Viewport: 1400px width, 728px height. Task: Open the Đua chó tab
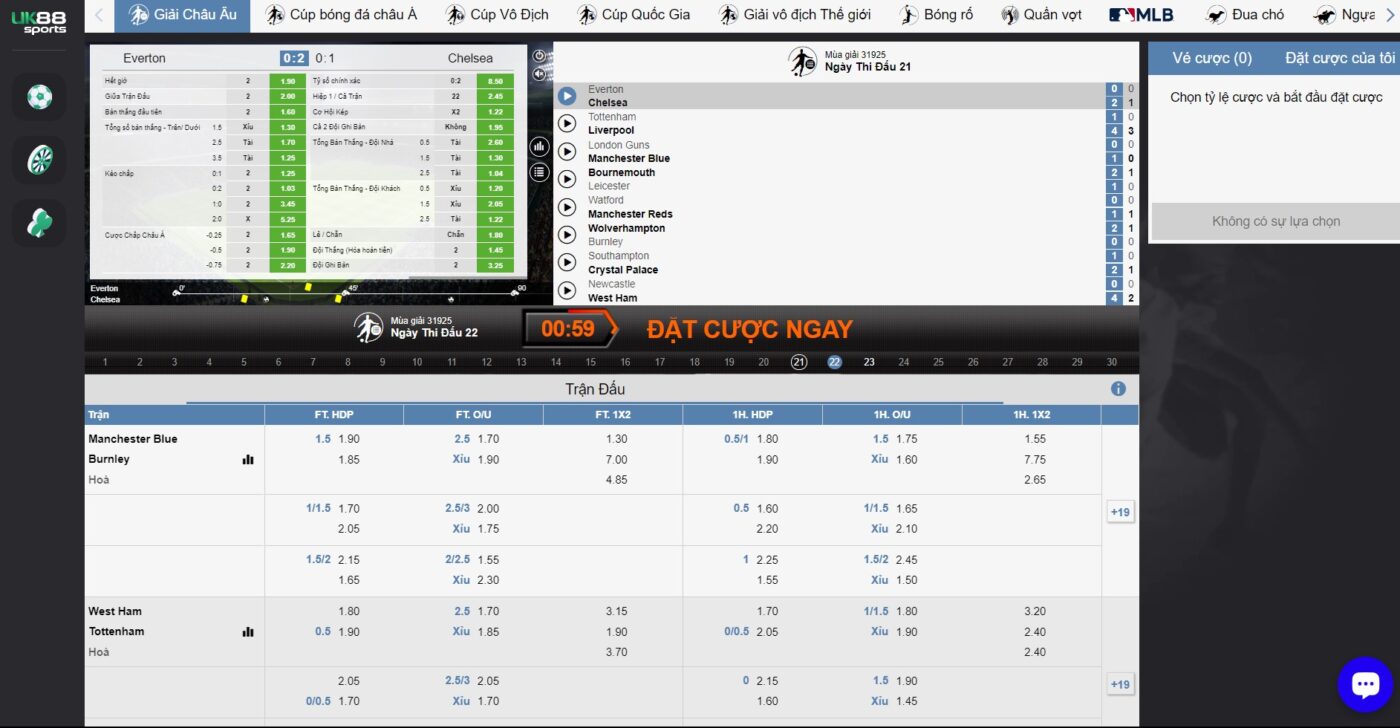click(1245, 15)
